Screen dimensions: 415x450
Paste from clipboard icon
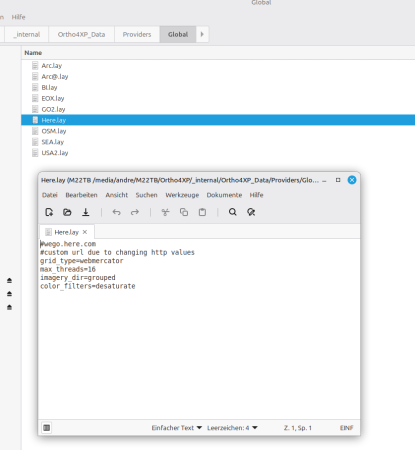point(202,212)
